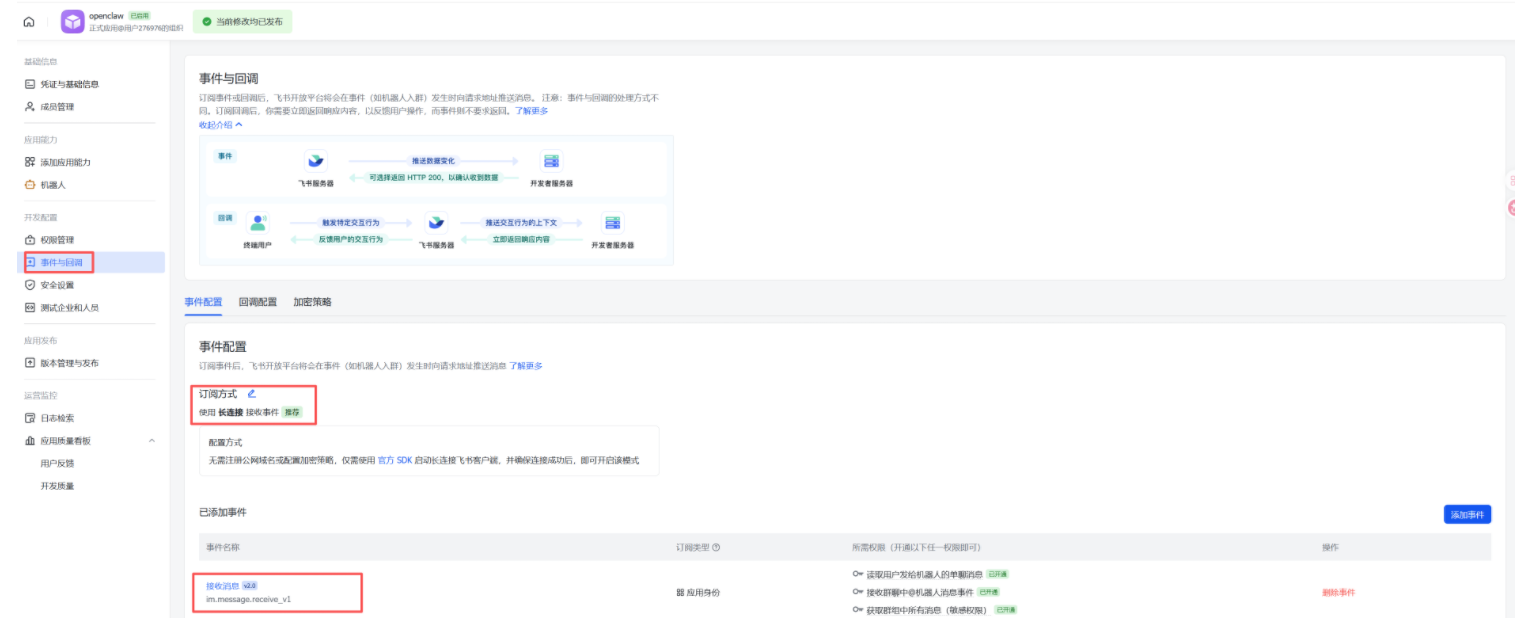Open 成员管理 in the sidebar
This screenshot has height=633, width=1515.
[x=57, y=107]
